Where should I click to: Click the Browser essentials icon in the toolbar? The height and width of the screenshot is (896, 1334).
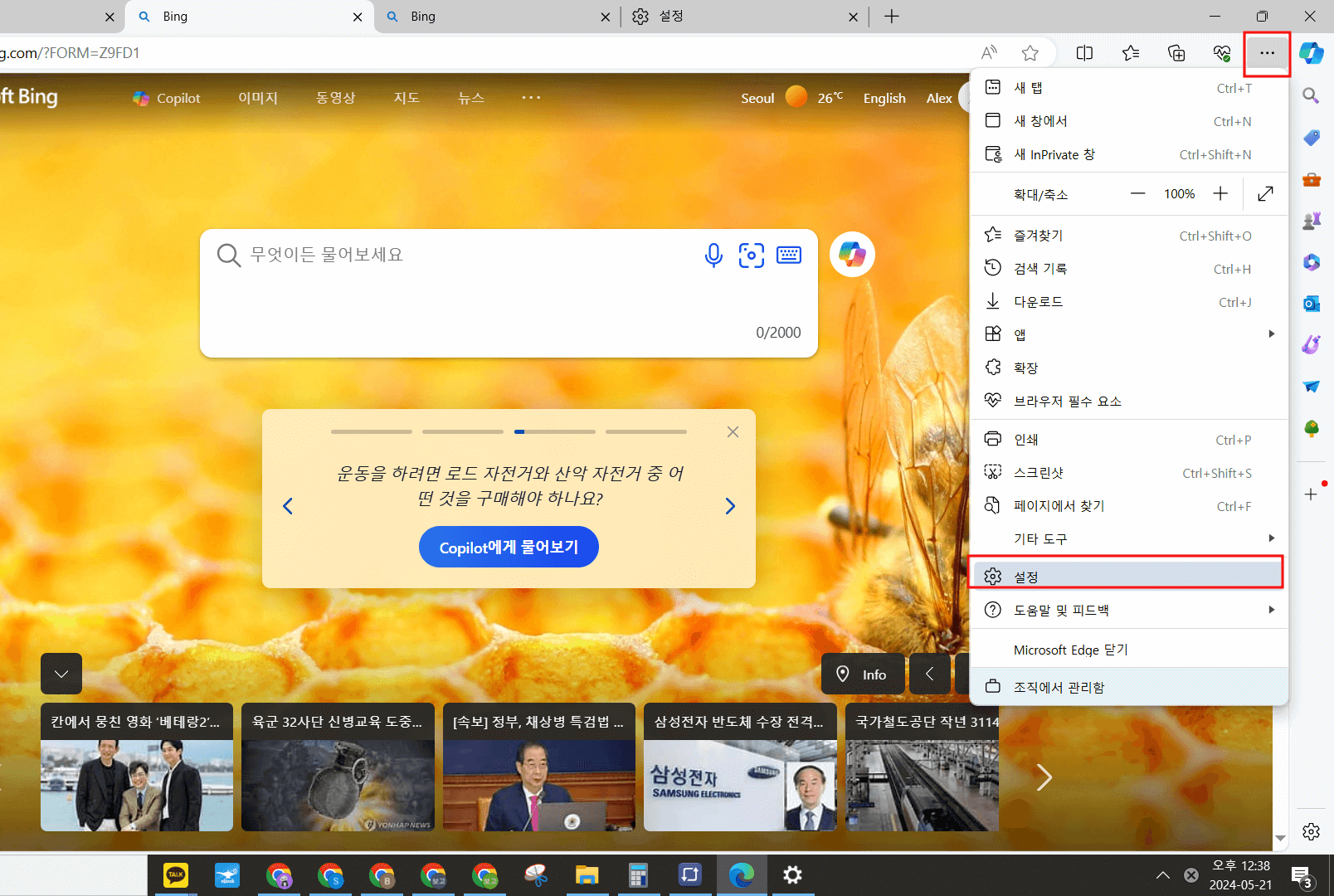[1221, 52]
